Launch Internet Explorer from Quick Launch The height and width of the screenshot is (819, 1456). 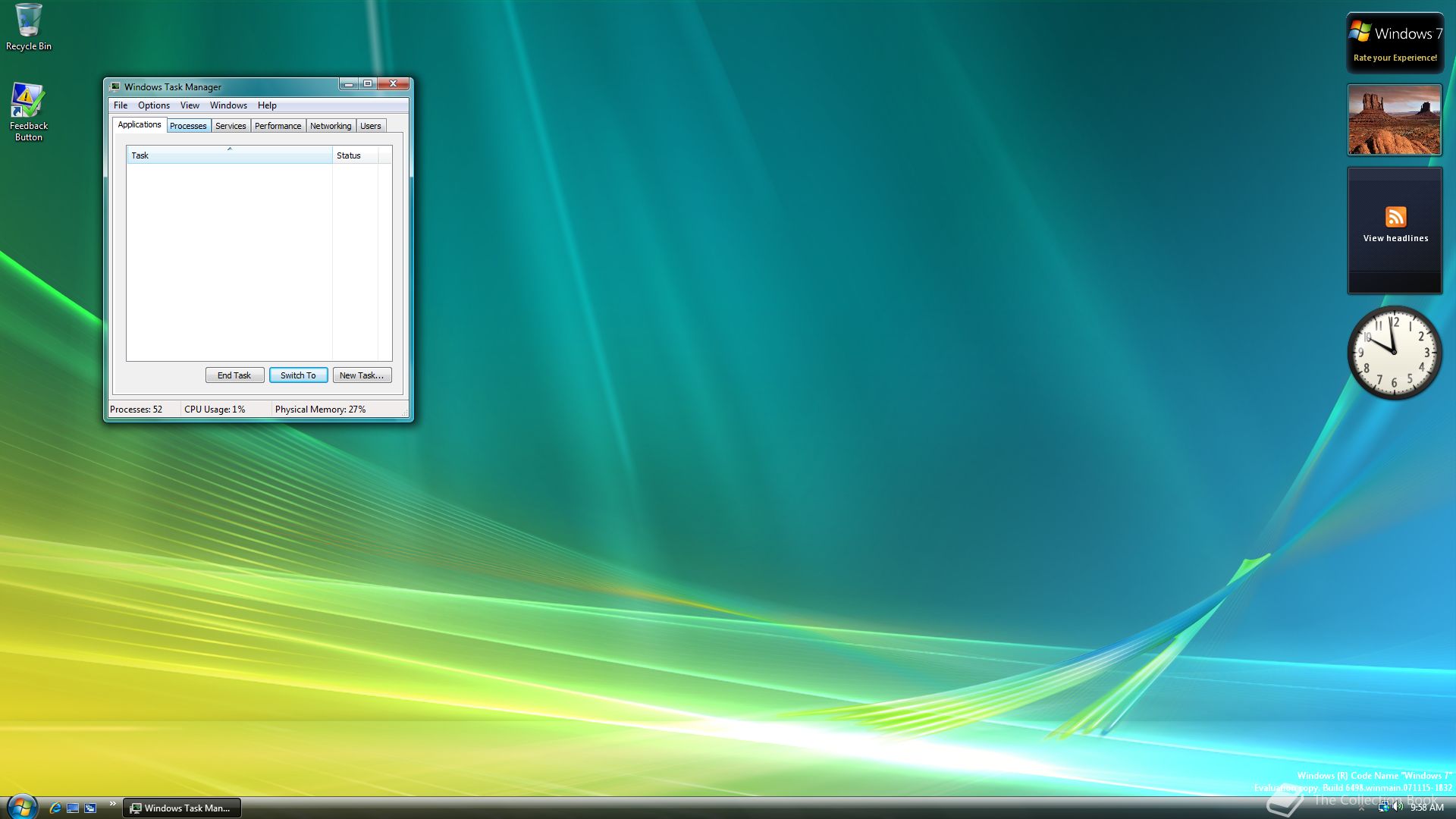tap(55, 808)
